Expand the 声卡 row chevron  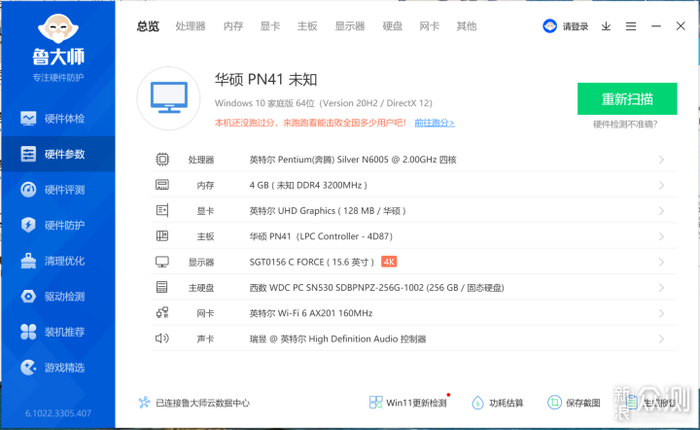point(662,339)
